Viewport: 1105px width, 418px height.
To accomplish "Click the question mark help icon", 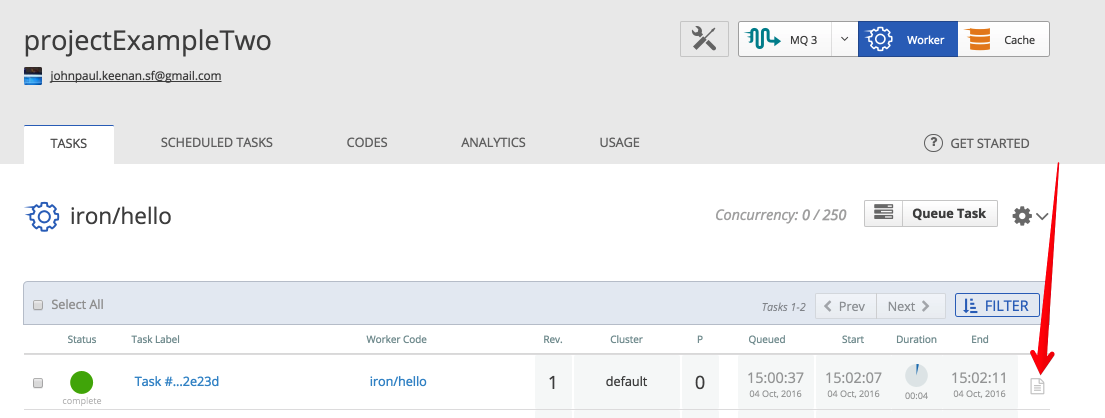I will coord(933,143).
